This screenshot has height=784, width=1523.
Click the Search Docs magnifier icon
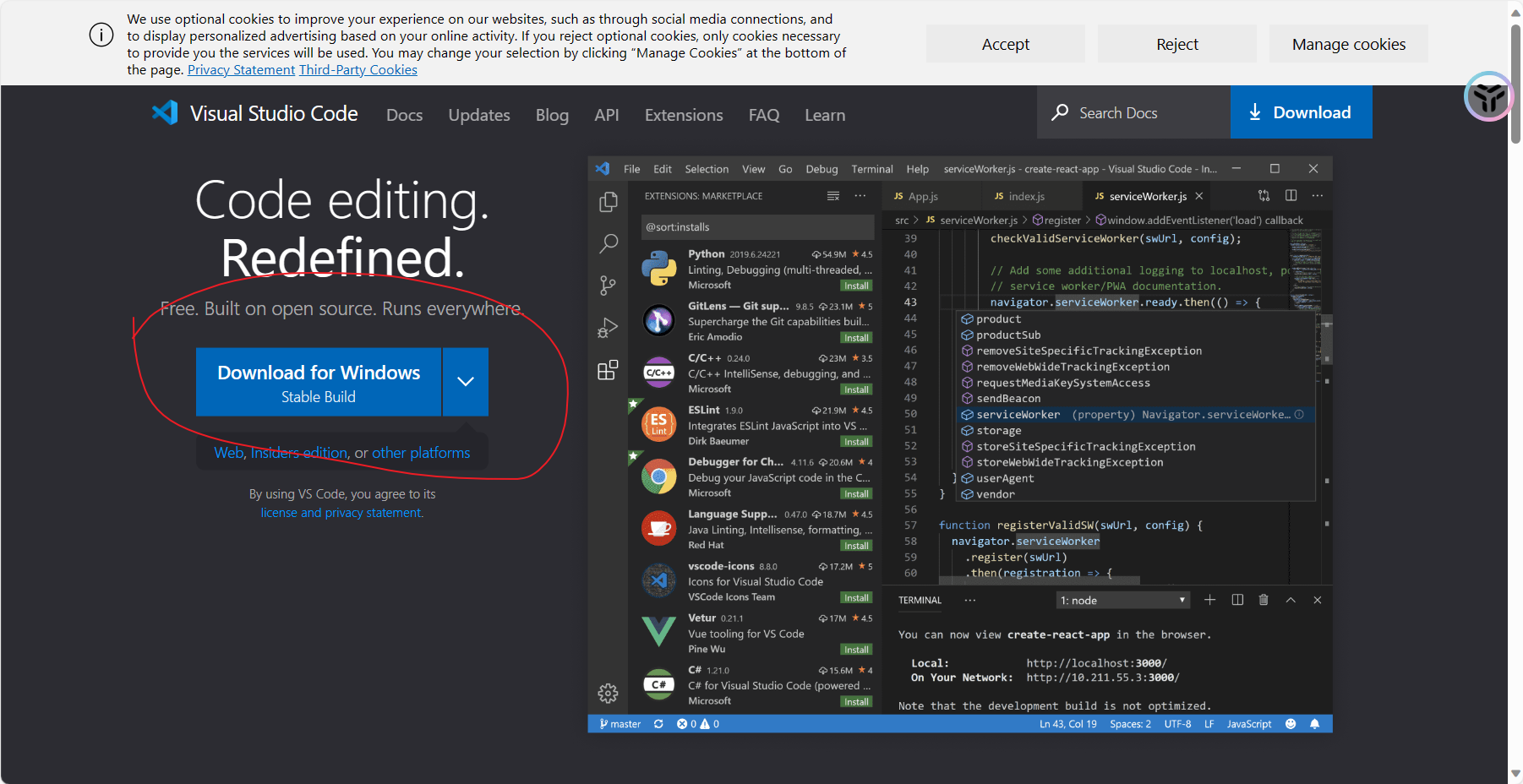pyautogui.click(x=1060, y=112)
